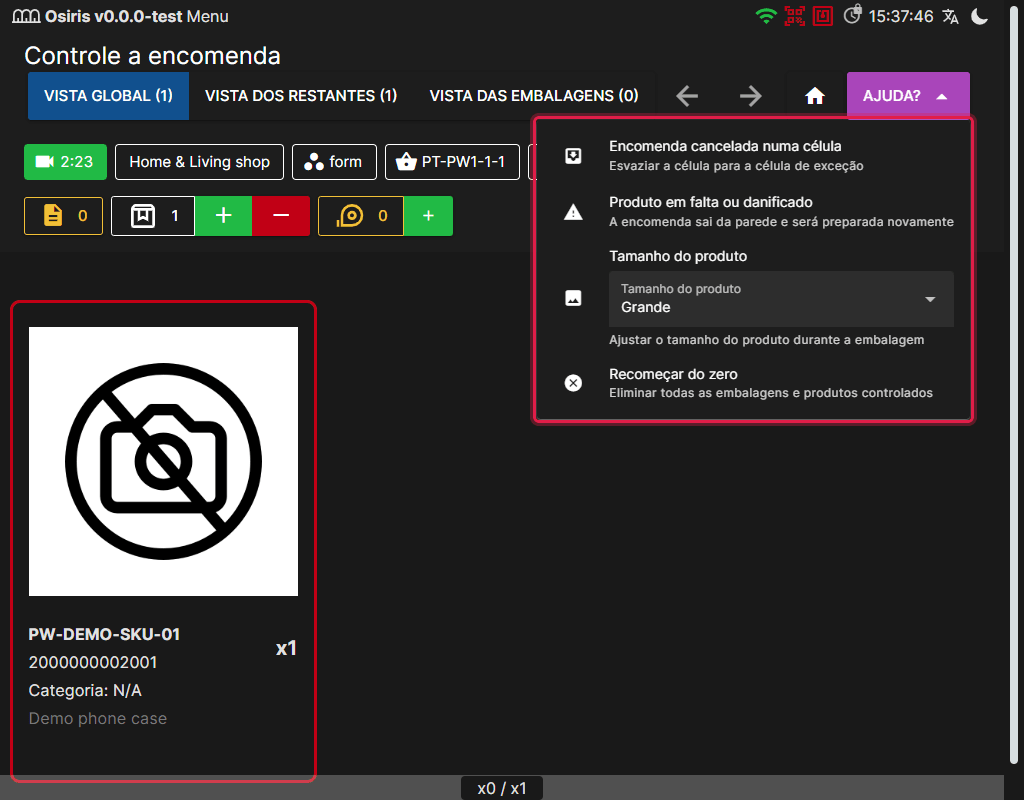Click the barcode number 2000000002001
The width and height of the screenshot is (1024, 800).
click(x=93, y=662)
